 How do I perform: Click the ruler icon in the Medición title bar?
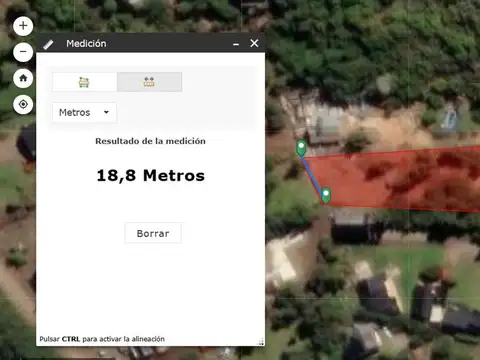(x=48, y=44)
